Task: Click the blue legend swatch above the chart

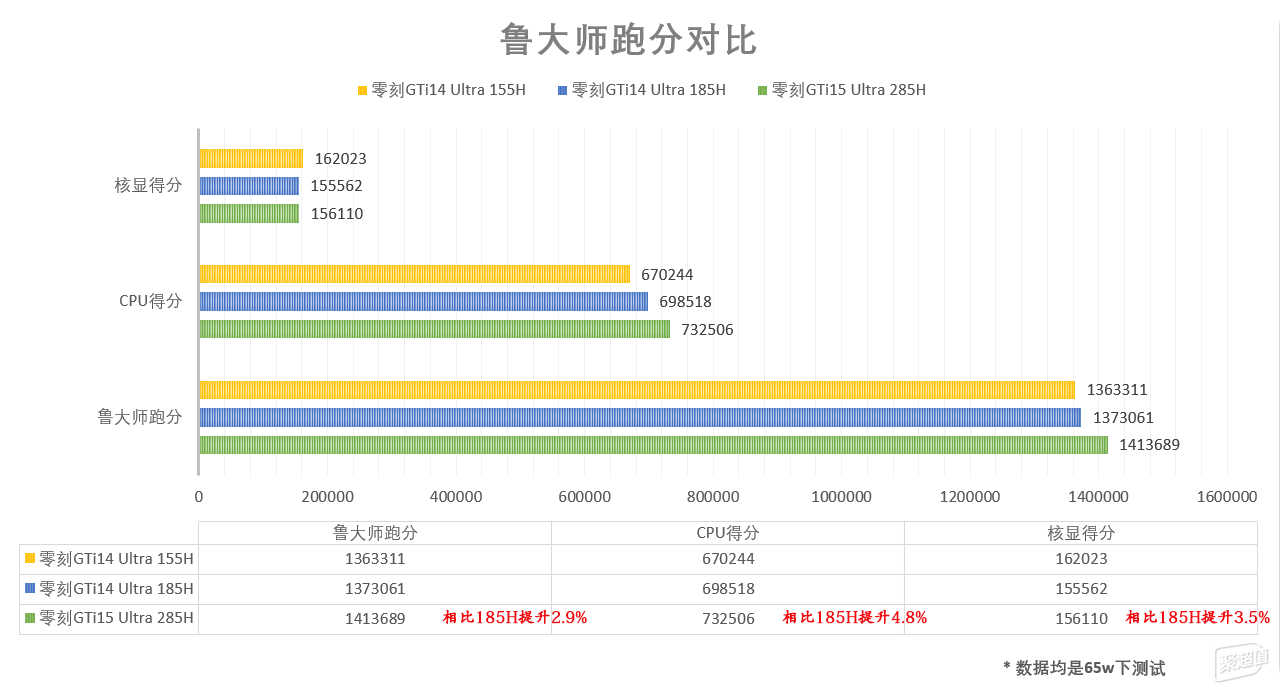Action: pos(562,90)
